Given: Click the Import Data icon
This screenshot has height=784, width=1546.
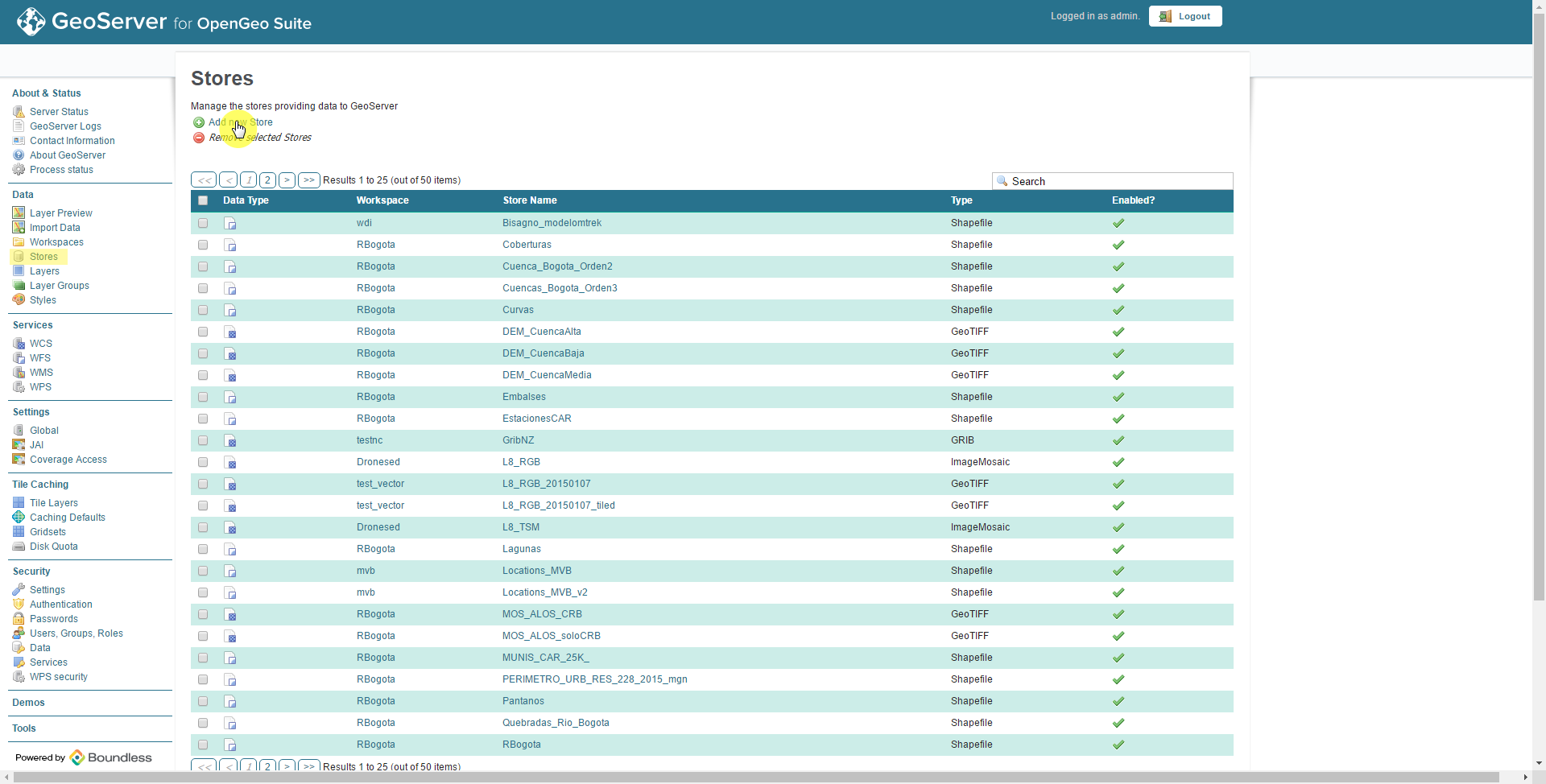Looking at the screenshot, I should (19, 228).
